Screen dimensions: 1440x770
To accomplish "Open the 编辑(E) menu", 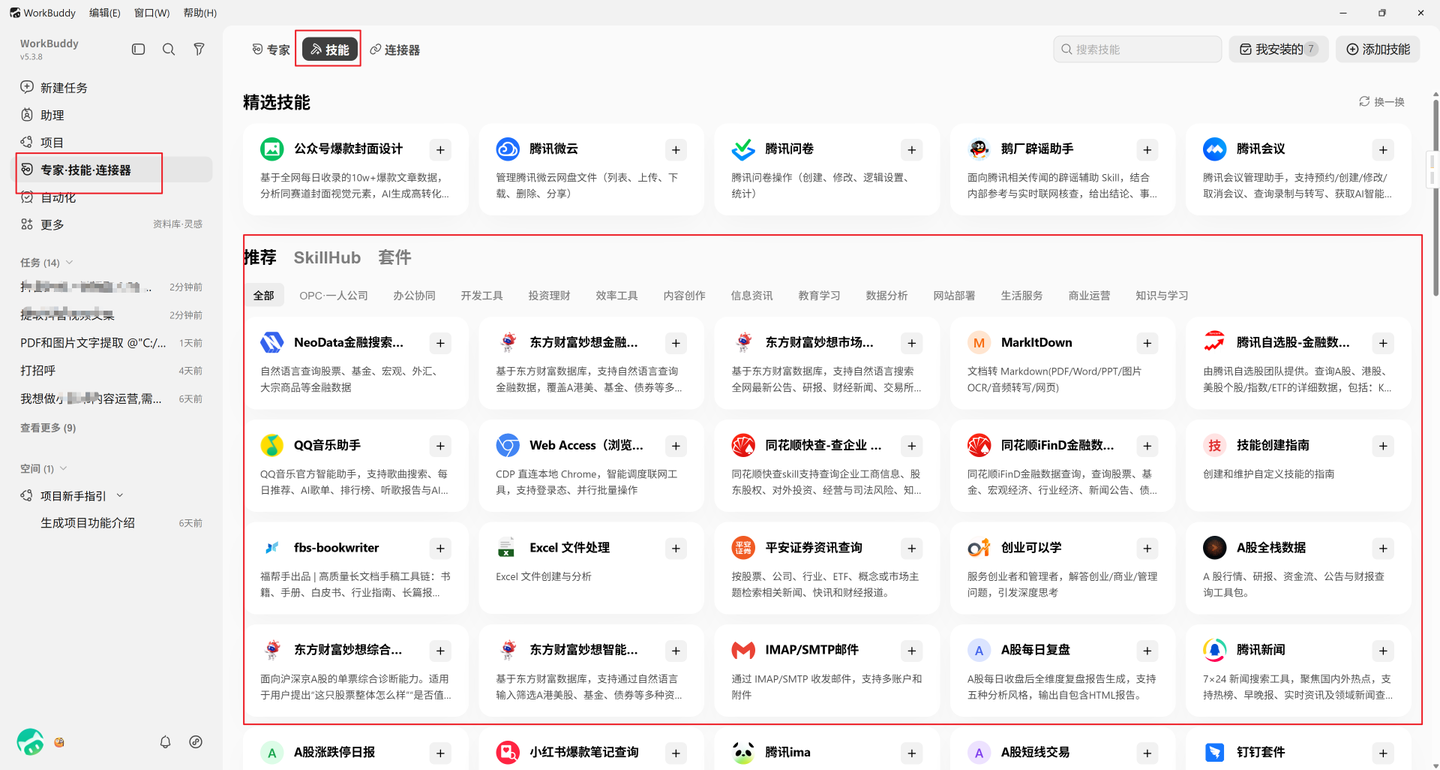I will (105, 13).
